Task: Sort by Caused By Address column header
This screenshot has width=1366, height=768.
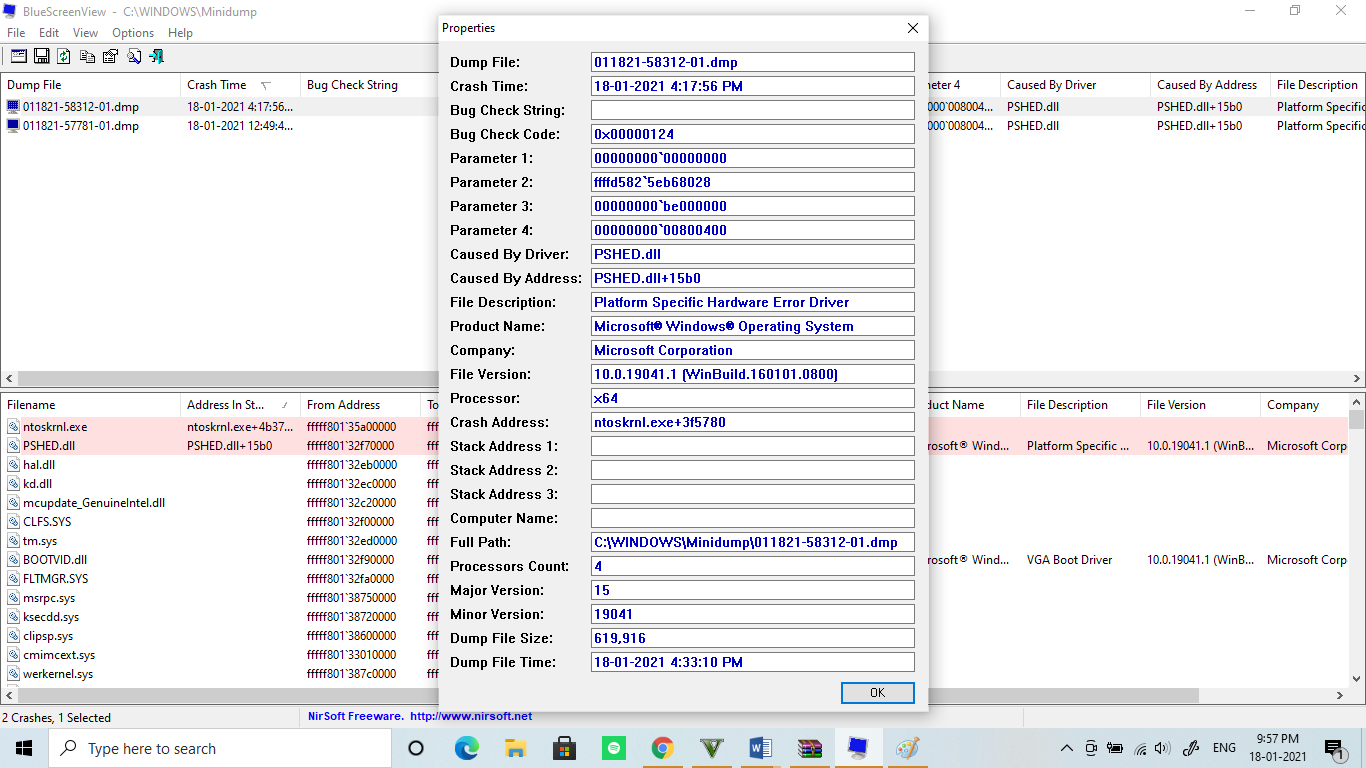Action: coord(1210,85)
